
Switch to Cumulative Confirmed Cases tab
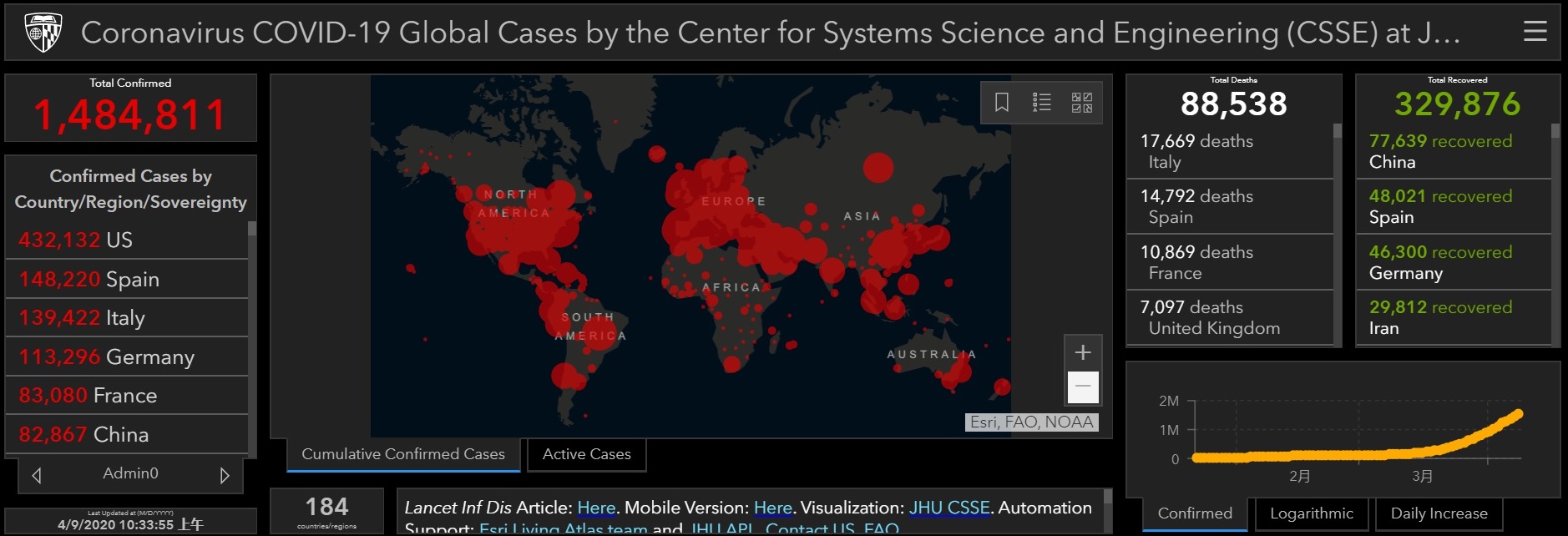click(403, 454)
